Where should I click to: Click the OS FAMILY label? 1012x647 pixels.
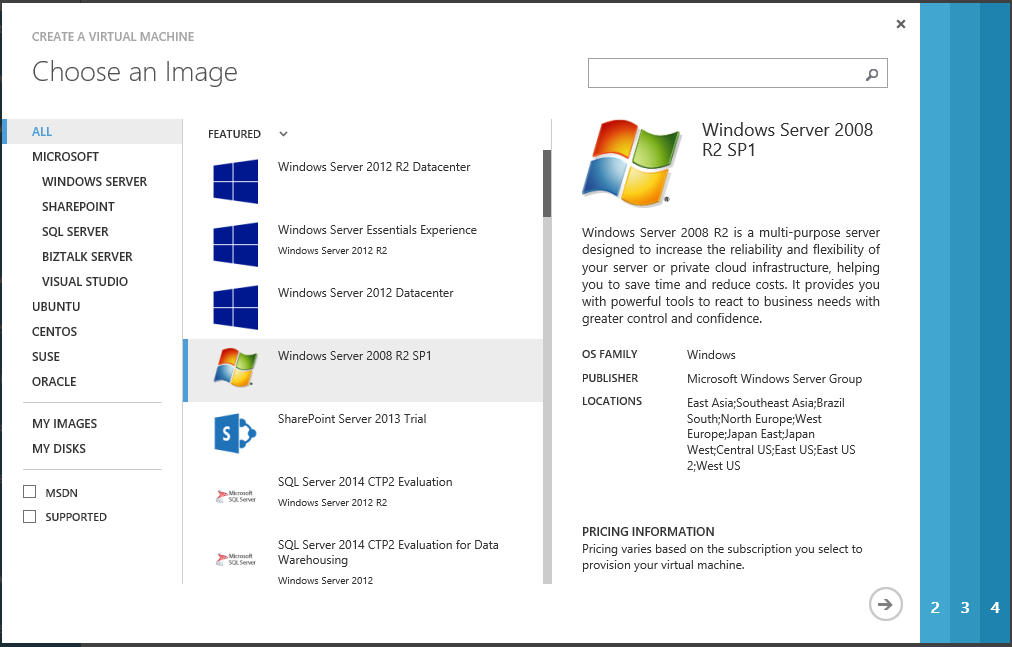click(609, 354)
